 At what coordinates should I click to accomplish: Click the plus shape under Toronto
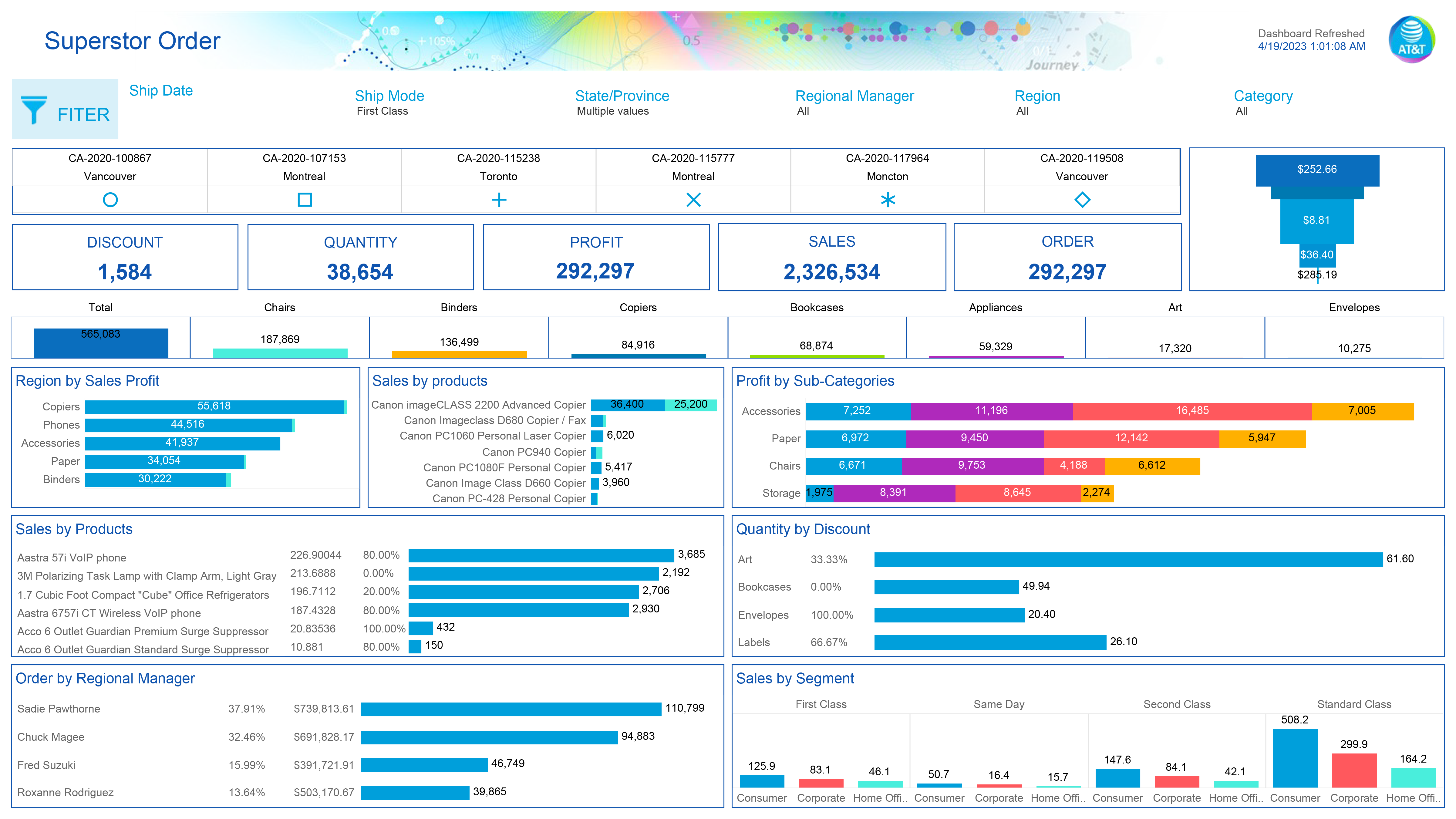(x=499, y=200)
